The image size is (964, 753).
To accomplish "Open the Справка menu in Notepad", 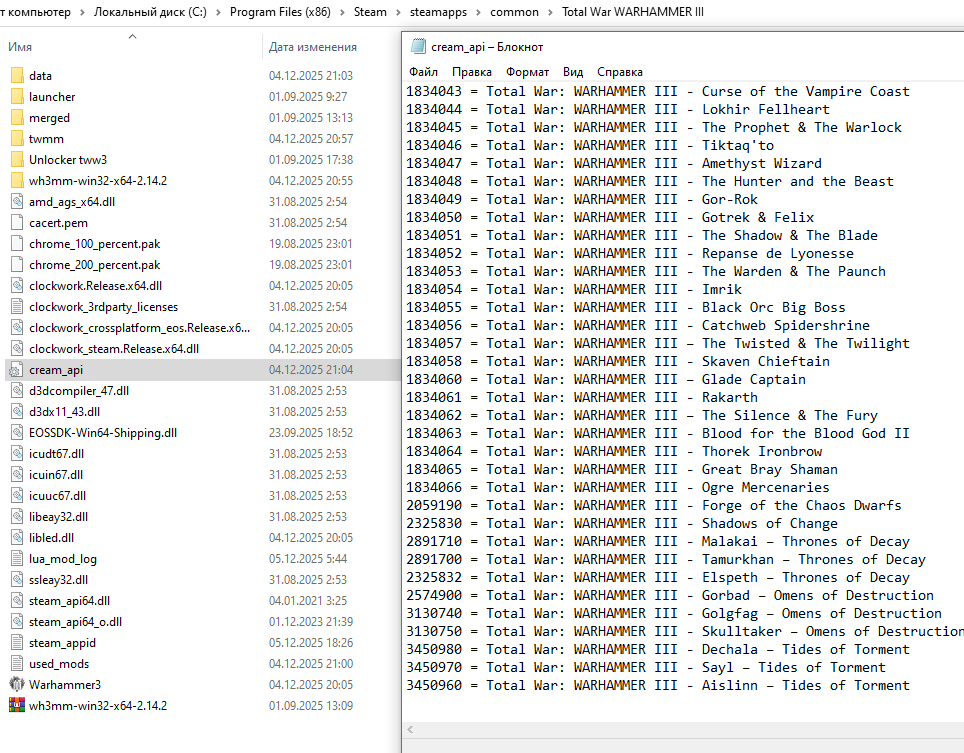I will [620, 72].
